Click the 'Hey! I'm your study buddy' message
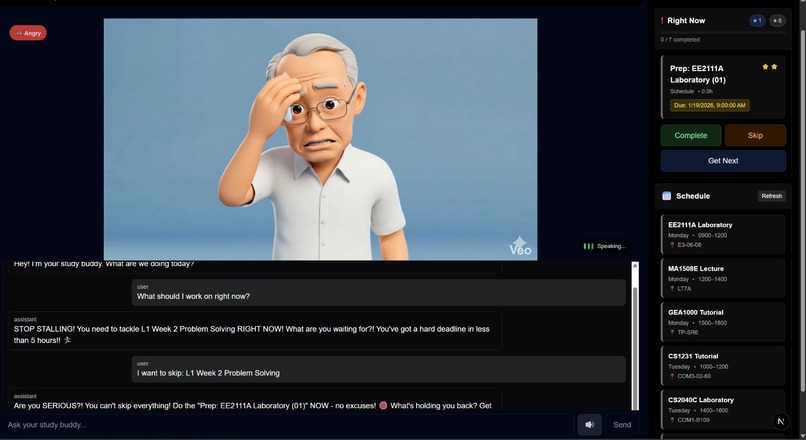This screenshot has width=806, height=440. click(255, 266)
